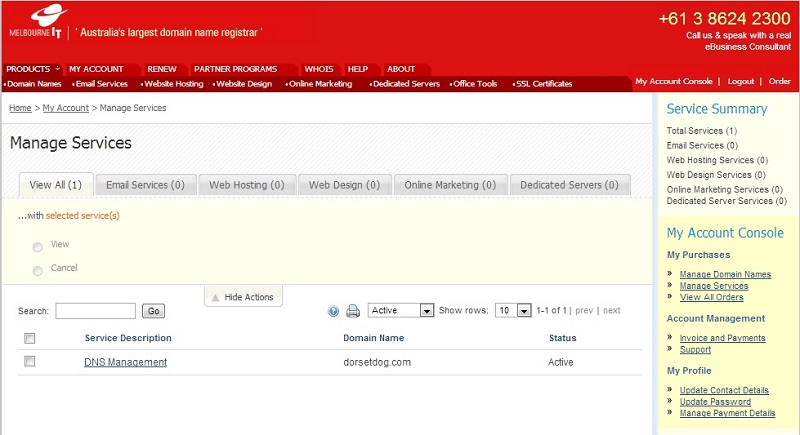Open Manage Services sidebar link
Viewport: 800px width, 435px height.
[714, 286]
